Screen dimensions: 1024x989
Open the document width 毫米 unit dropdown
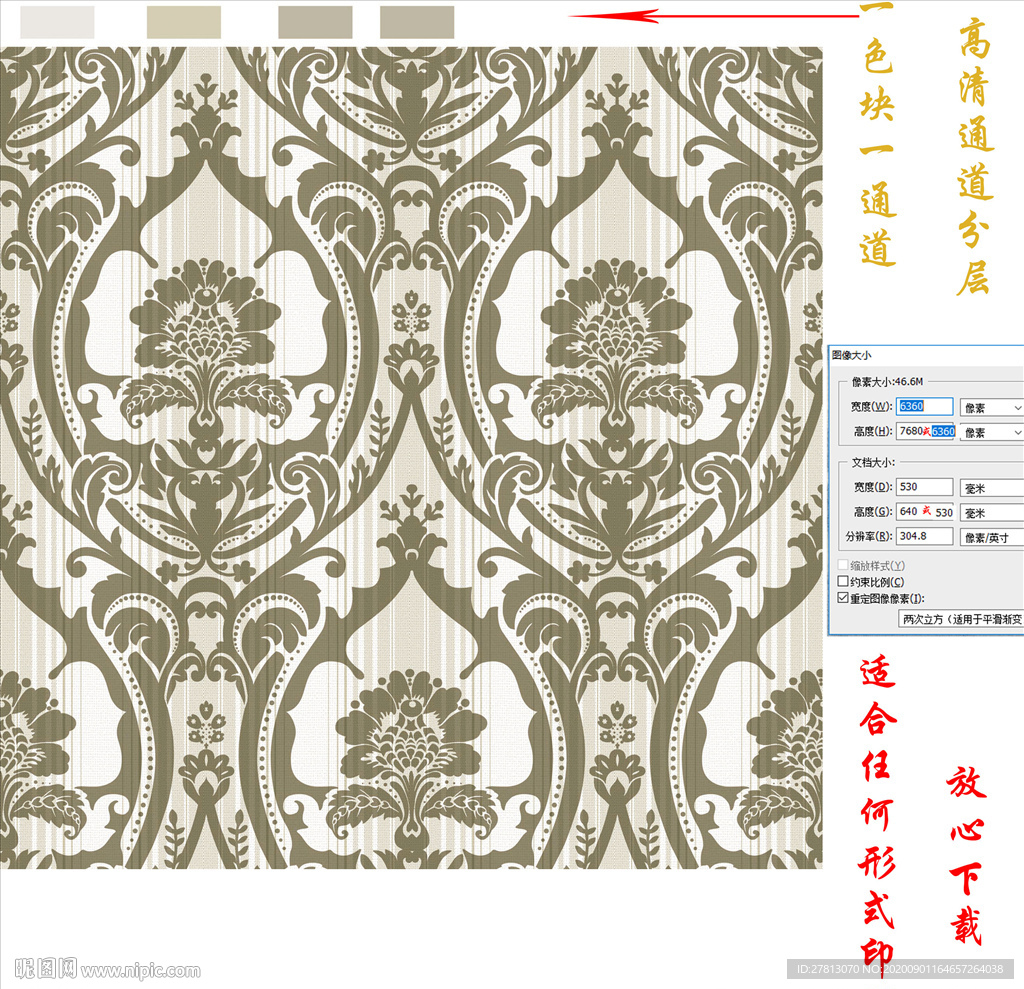[991, 488]
